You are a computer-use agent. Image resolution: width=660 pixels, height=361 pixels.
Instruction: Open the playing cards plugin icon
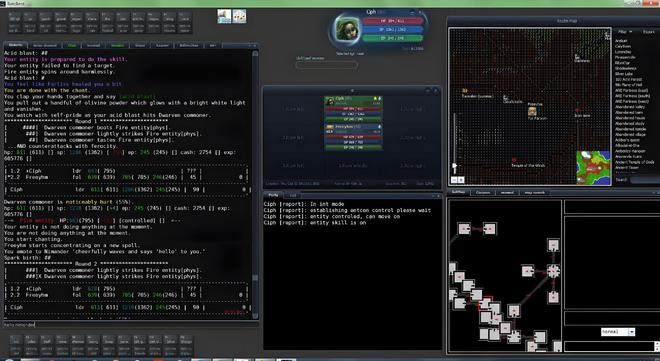(240, 16)
